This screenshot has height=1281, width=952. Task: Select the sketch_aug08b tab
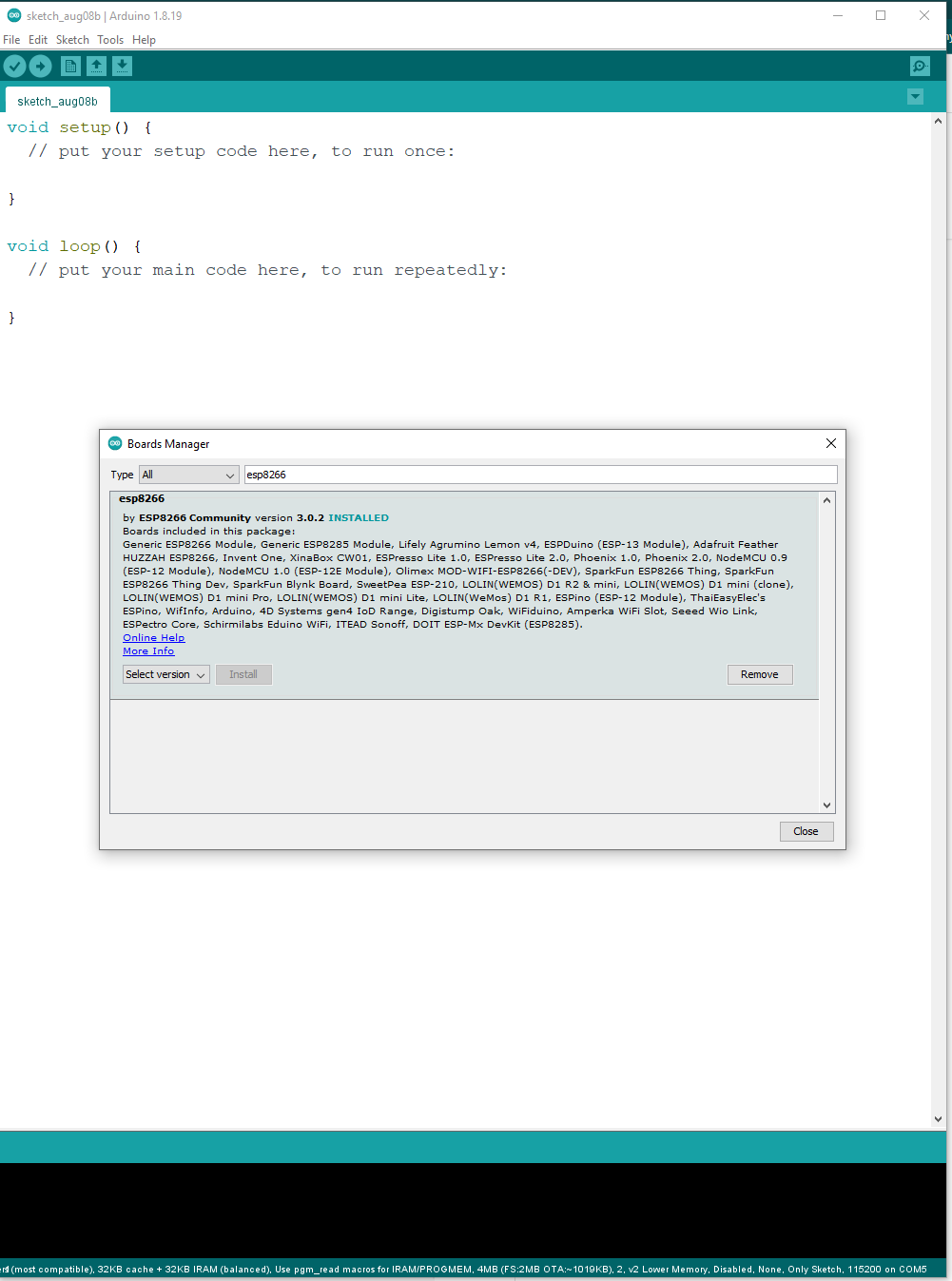coord(57,101)
